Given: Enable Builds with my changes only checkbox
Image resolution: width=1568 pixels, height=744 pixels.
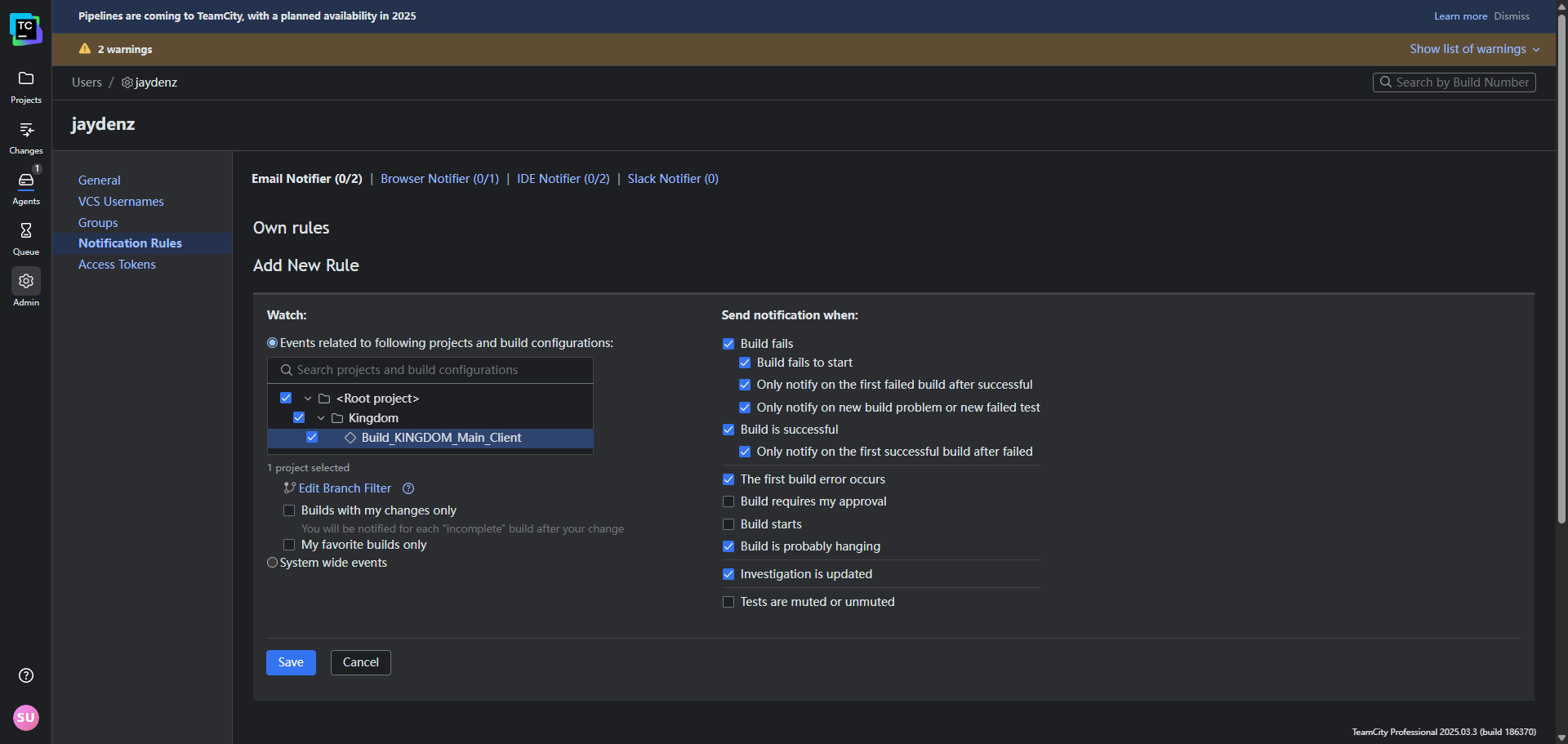Looking at the screenshot, I should (289, 510).
